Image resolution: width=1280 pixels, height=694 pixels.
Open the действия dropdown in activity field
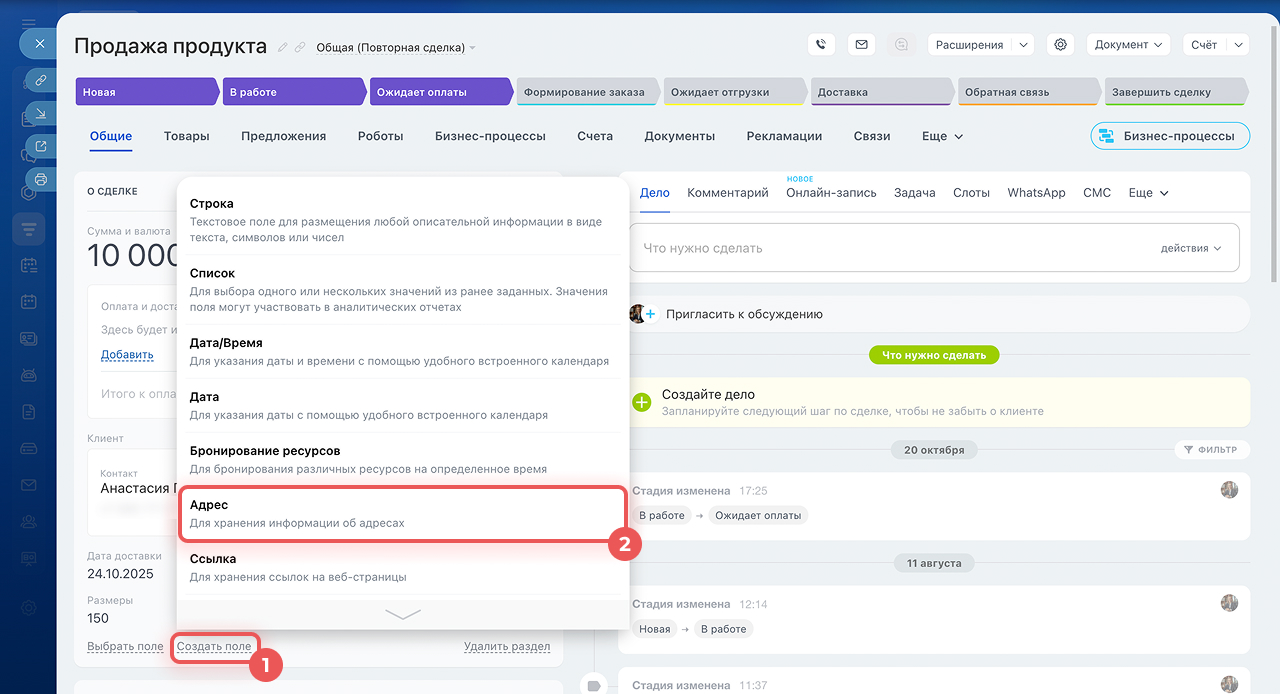pyautogui.click(x=1191, y=248)
